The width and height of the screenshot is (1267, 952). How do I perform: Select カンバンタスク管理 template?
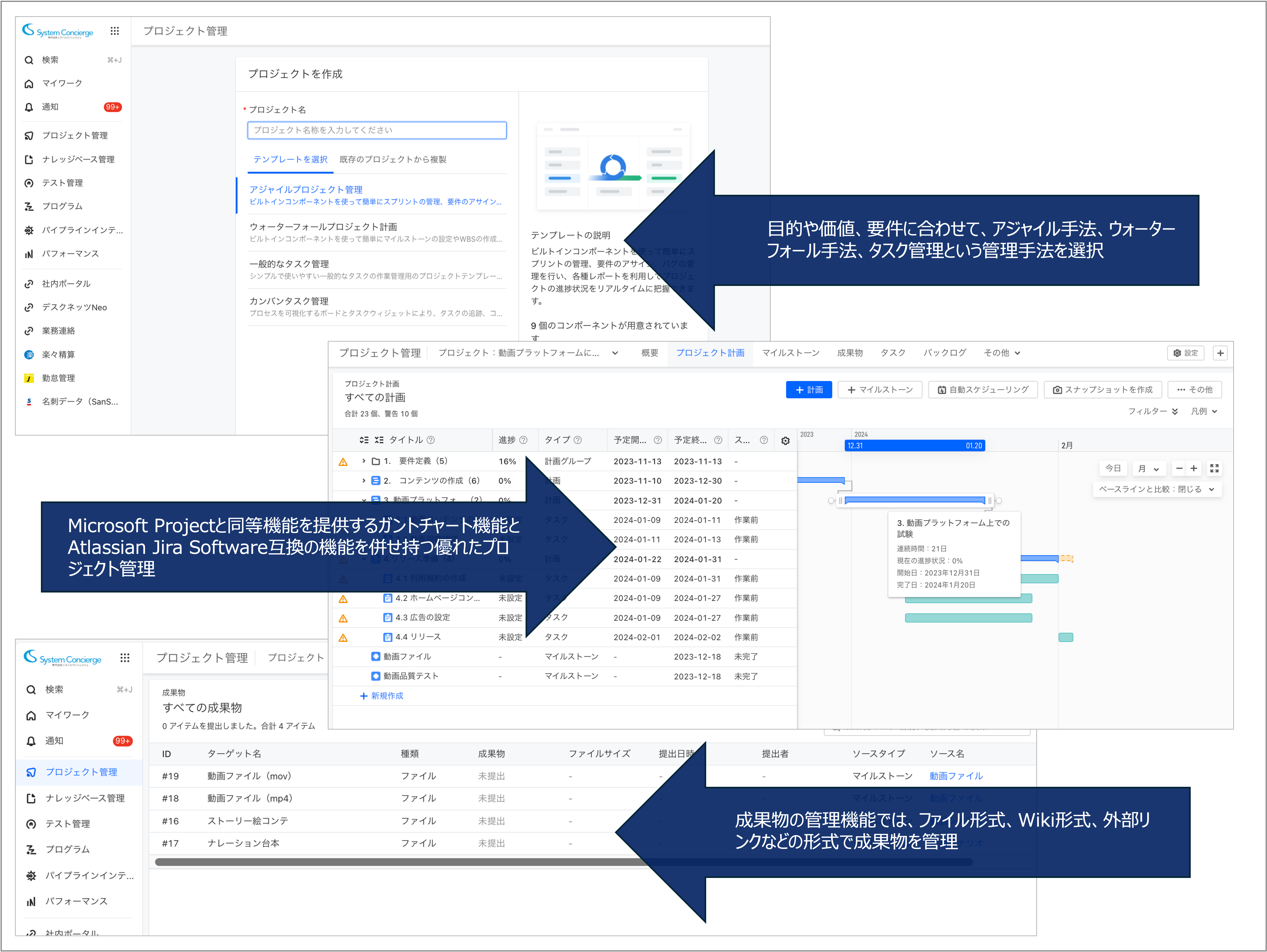tap(377, 307)
